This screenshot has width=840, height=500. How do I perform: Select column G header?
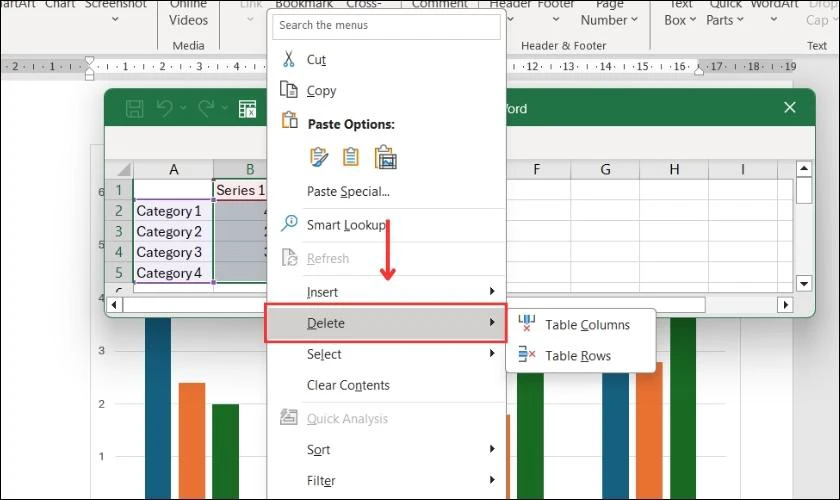point(605,169)
